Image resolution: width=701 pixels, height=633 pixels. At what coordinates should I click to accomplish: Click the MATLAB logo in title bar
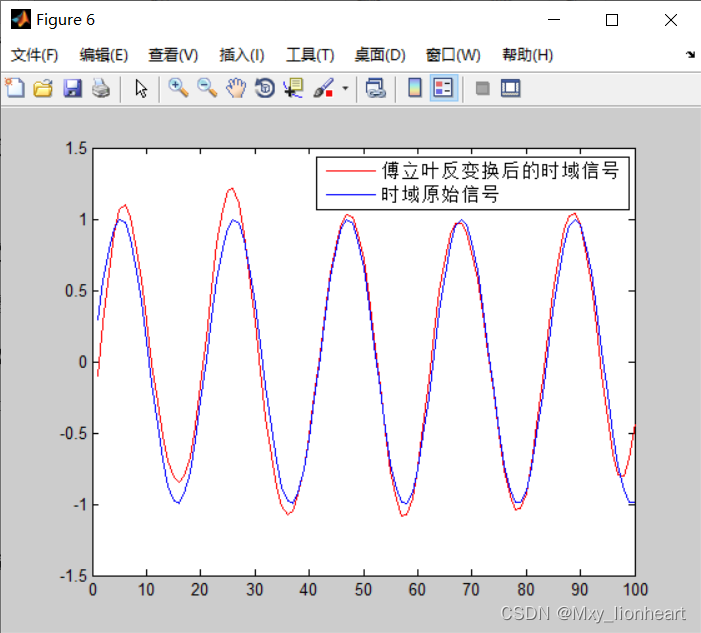tap(21, 19)
